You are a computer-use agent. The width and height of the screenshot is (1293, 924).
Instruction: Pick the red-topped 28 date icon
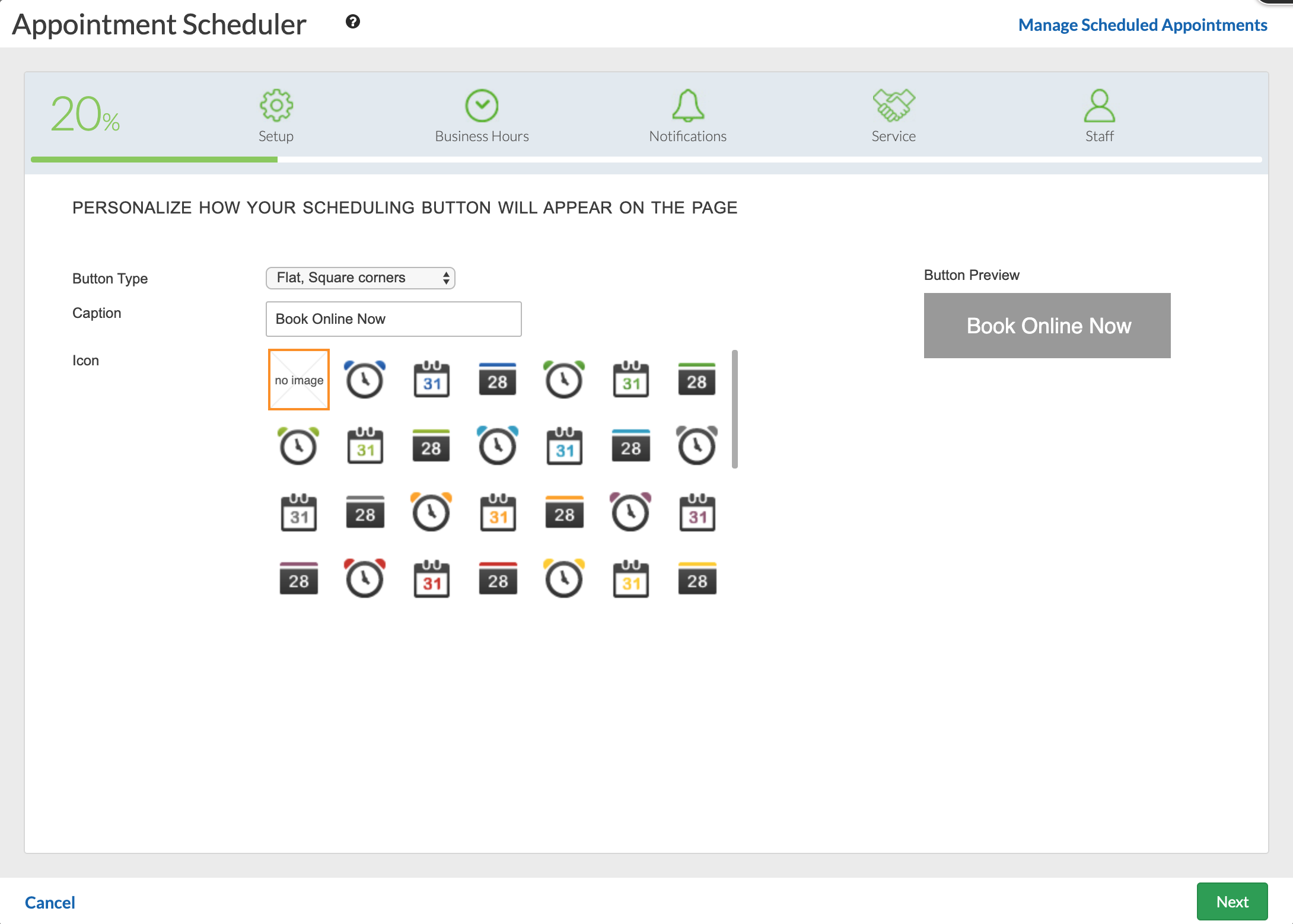point(498,579)
